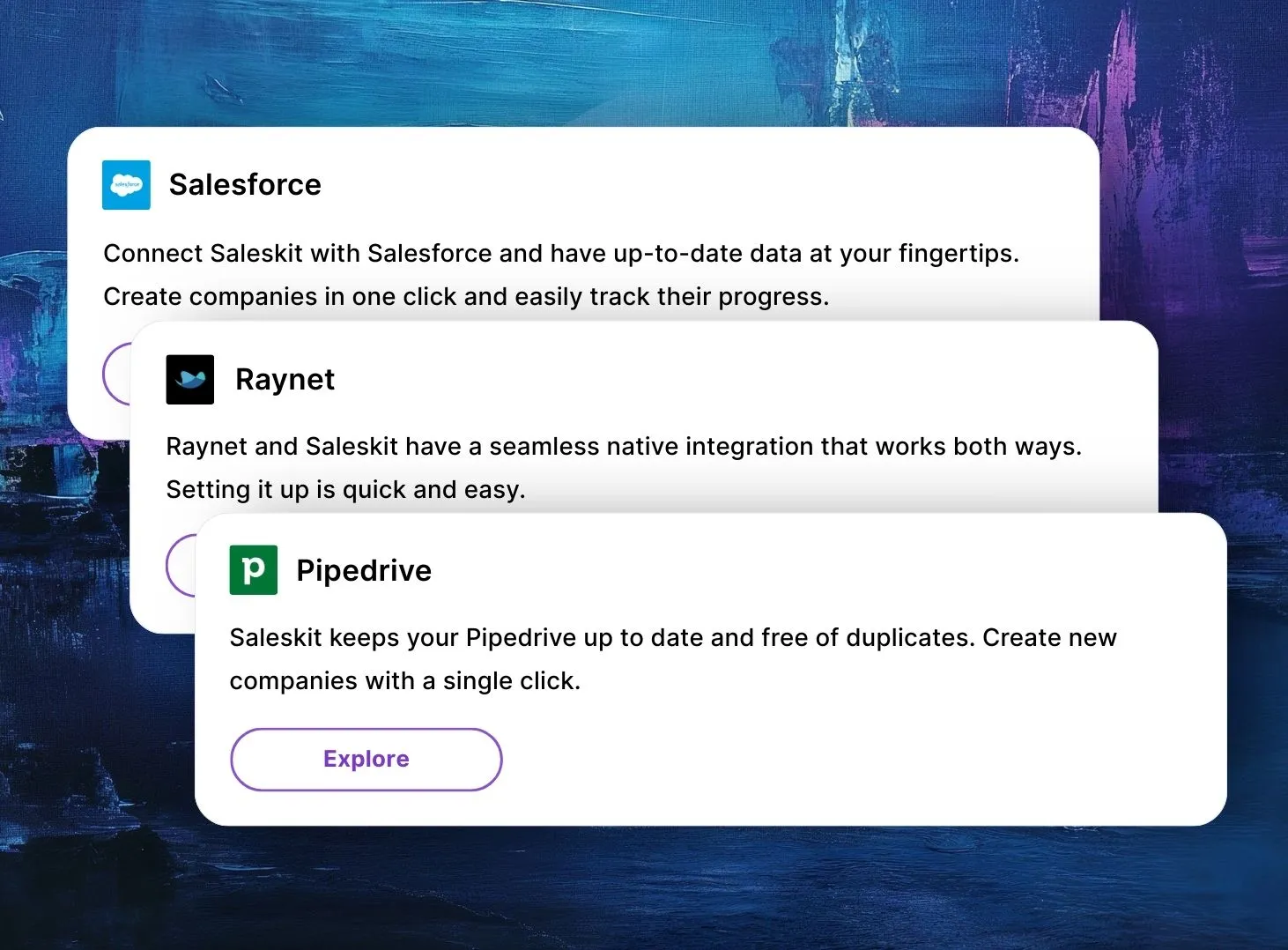
Task: Click text "Saleskit keeps your Pipedrive up to date and free of duplicates. Create new"
Action: (673, 638)
